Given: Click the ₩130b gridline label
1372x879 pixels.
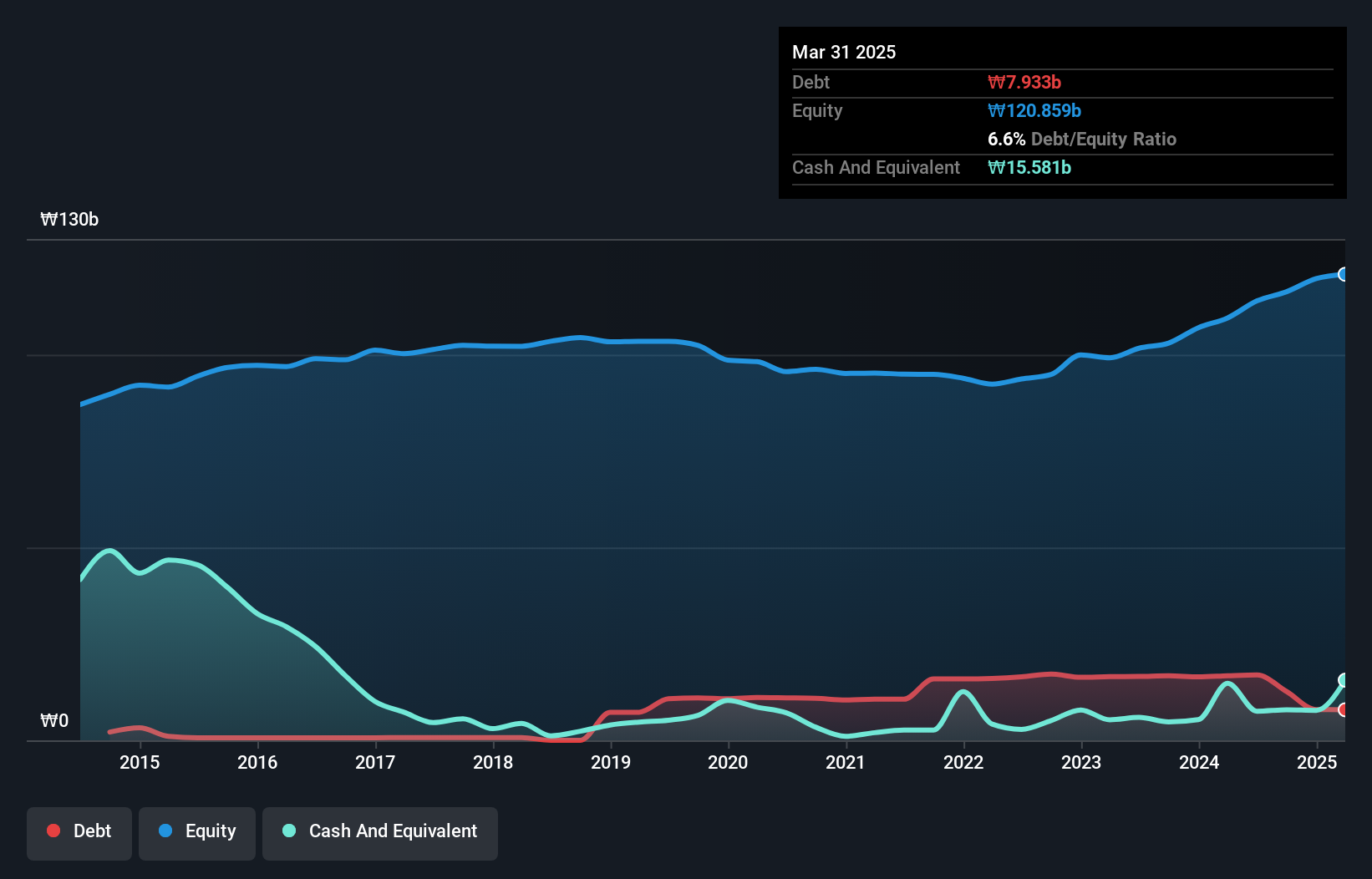Looking at the screenshot, I should tap(70, 220).
